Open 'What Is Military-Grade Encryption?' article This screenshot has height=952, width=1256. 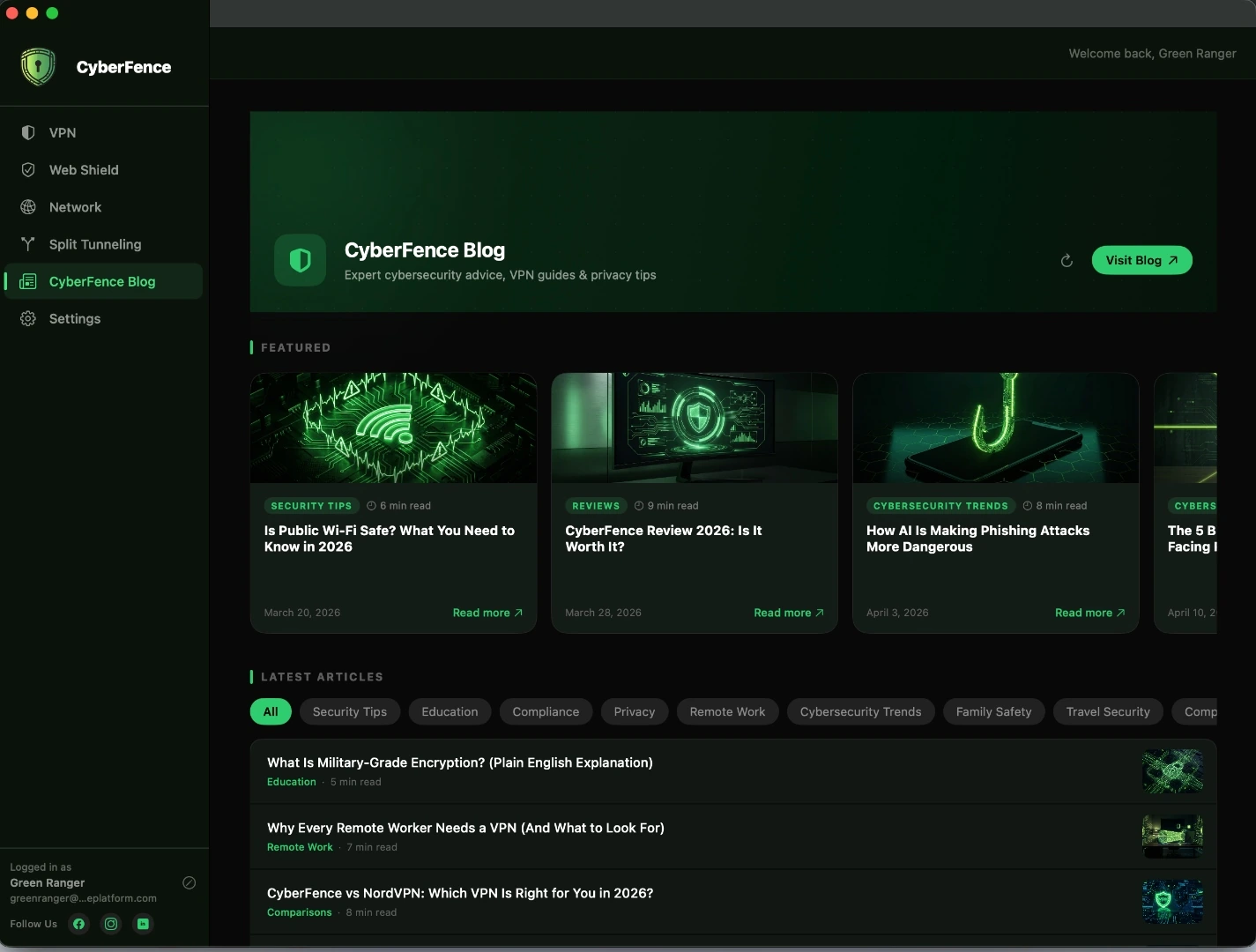460,762
